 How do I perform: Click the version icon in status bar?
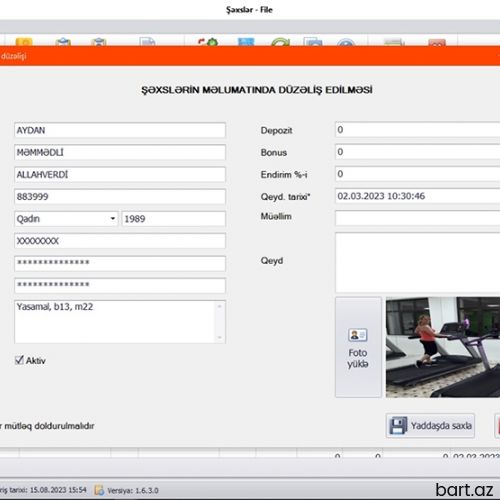coord(99,490)
